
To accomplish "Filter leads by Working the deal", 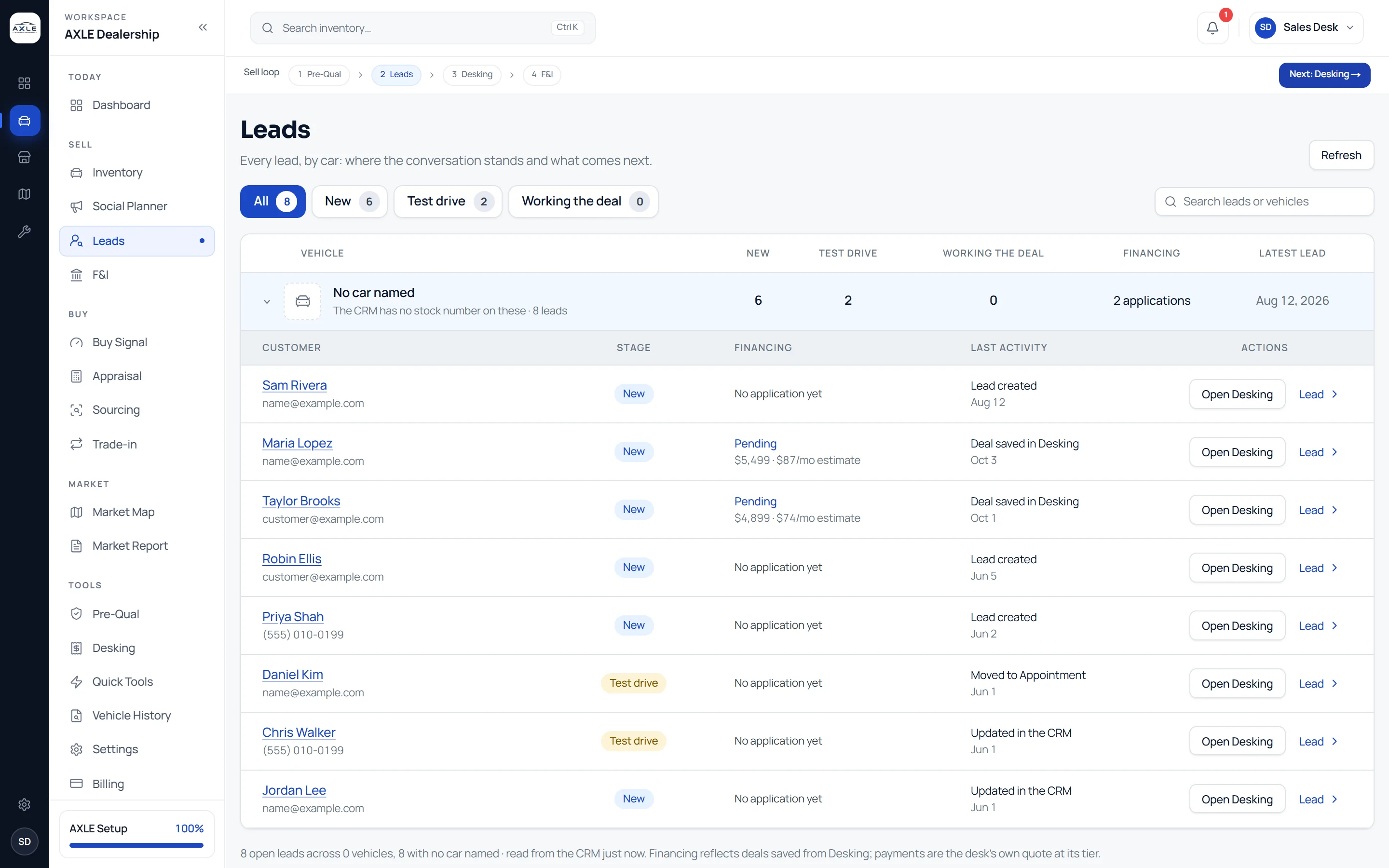I will (x=583, y=202).
